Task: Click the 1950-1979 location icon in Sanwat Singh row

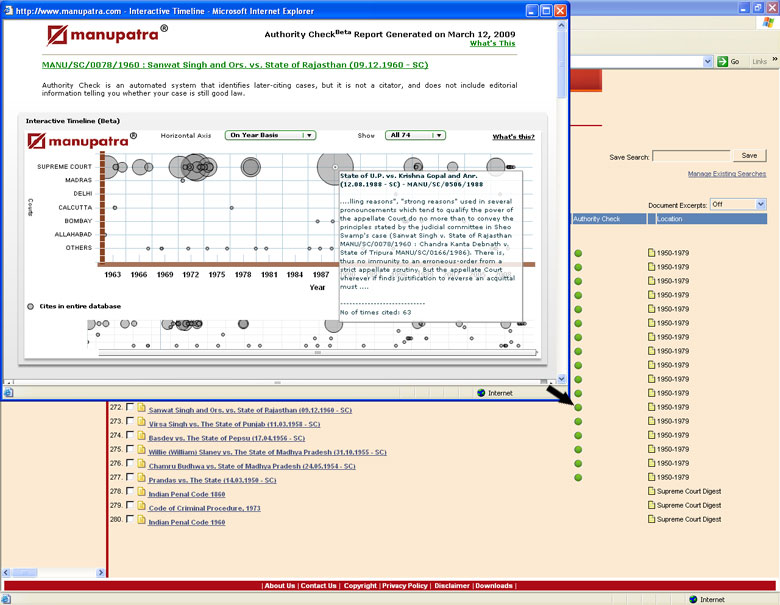Action: point(651,407)
